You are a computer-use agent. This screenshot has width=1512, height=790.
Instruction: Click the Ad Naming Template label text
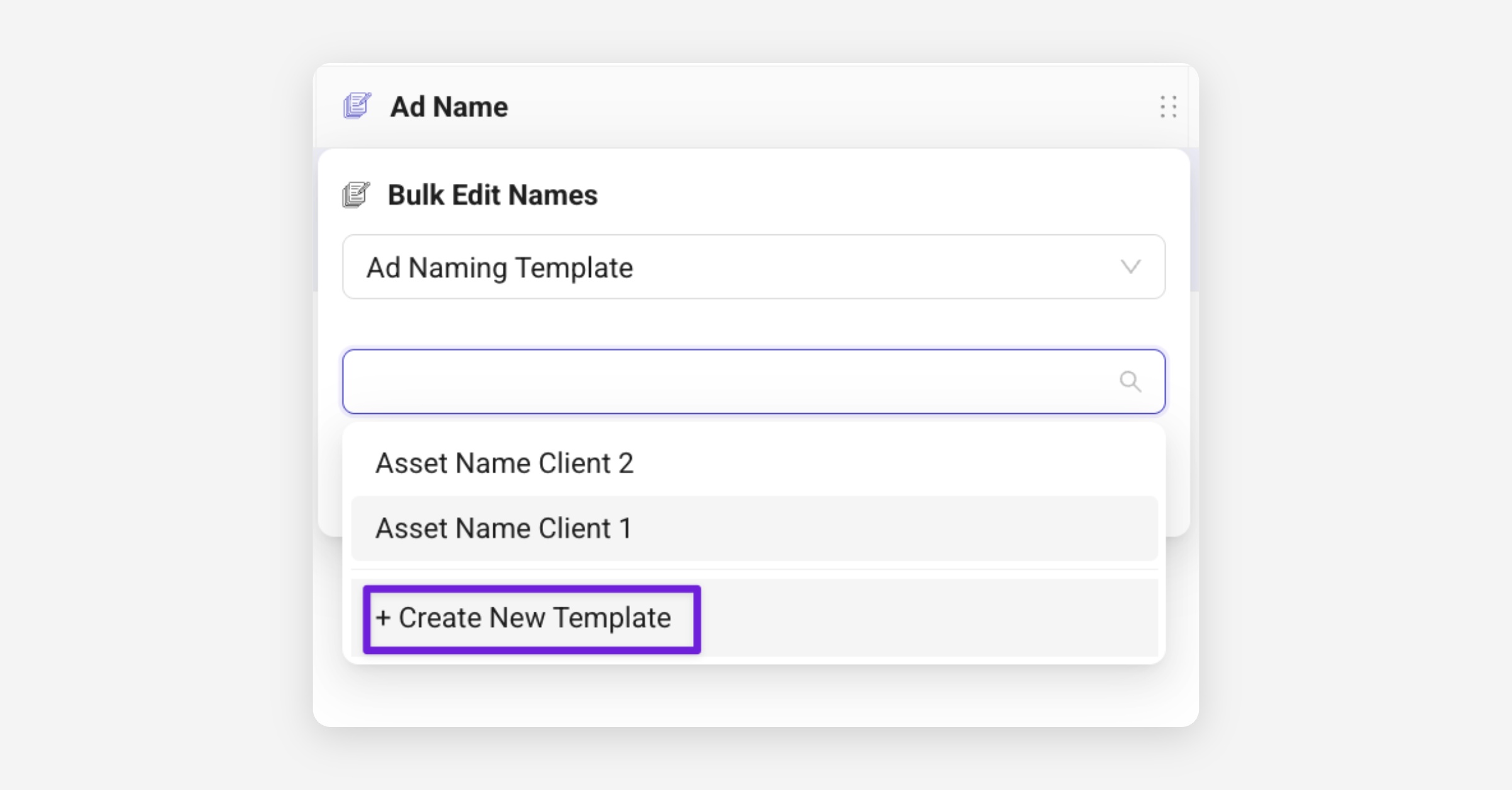tap(500, 268)
